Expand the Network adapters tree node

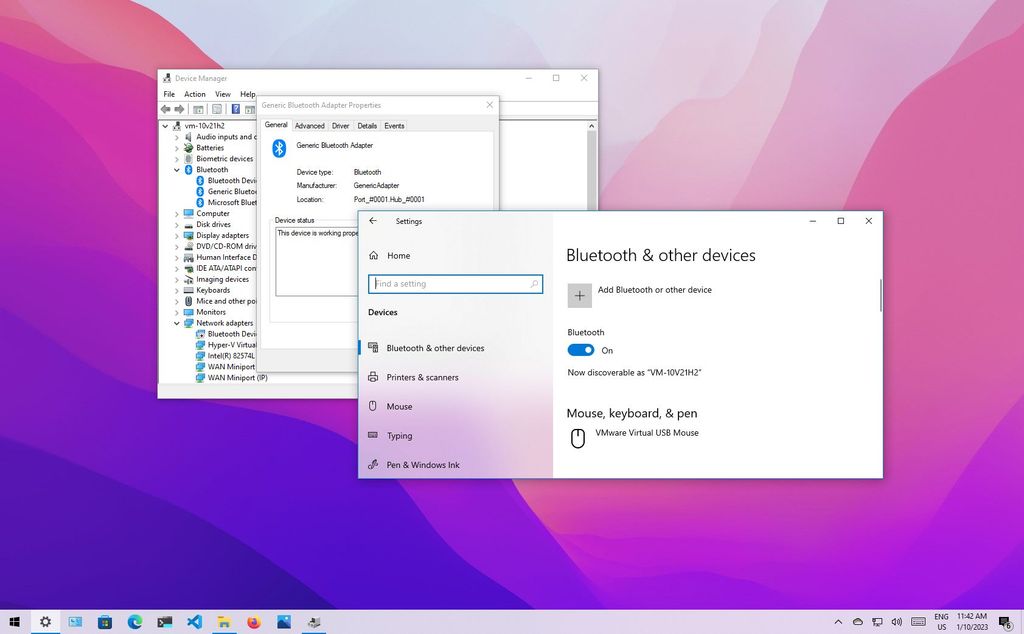coord(176,322)
